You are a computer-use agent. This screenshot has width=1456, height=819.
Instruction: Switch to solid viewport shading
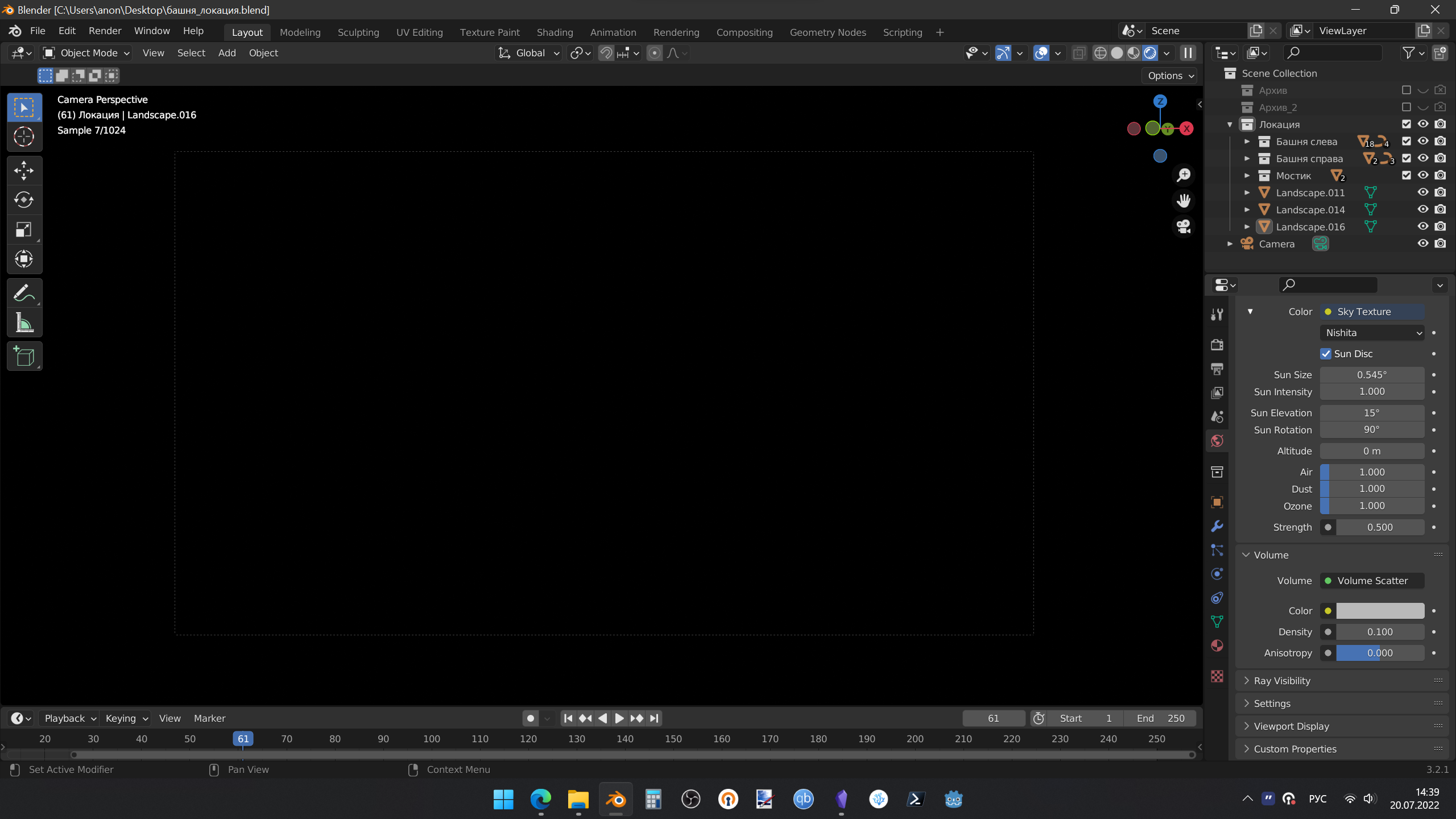[x=1117, y=53]
